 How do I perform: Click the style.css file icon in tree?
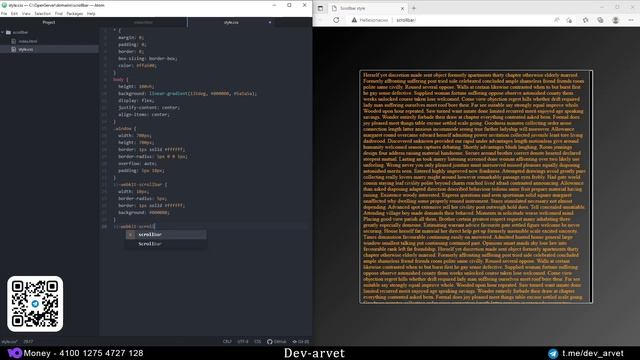pos(14,49)
